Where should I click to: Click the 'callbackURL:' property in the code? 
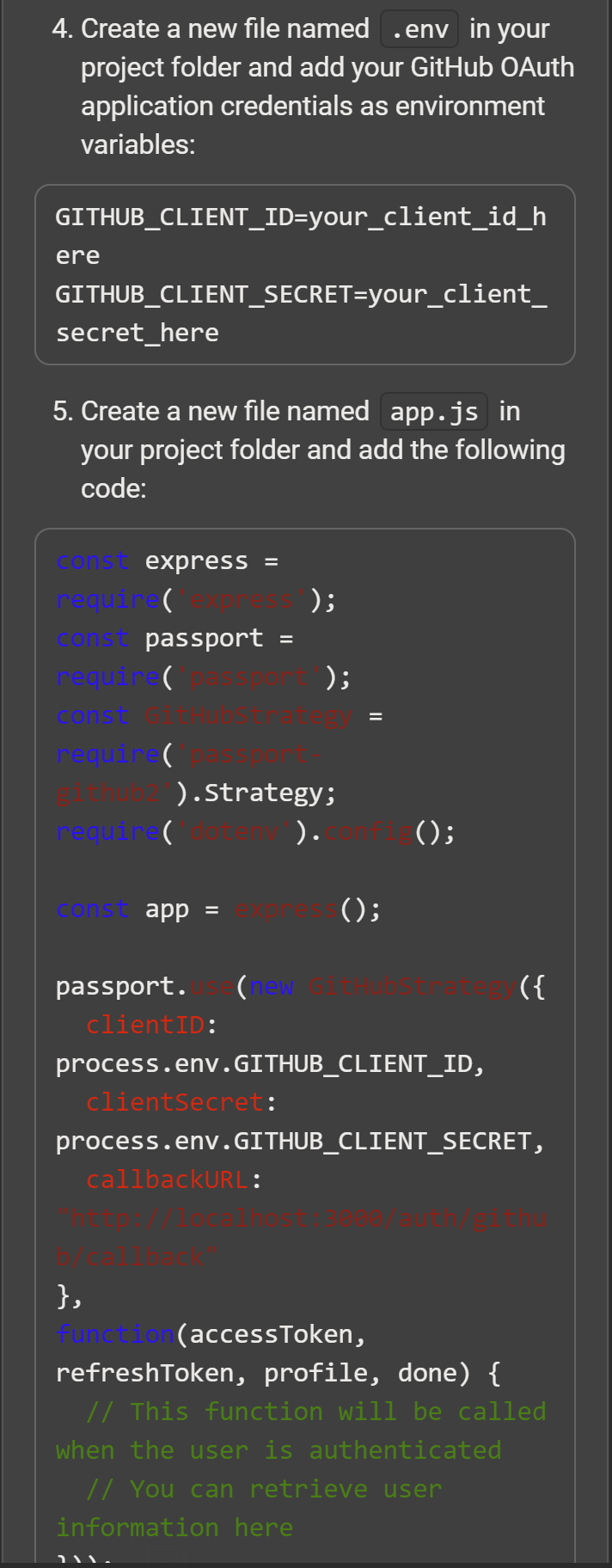[x=174, y=1179]
